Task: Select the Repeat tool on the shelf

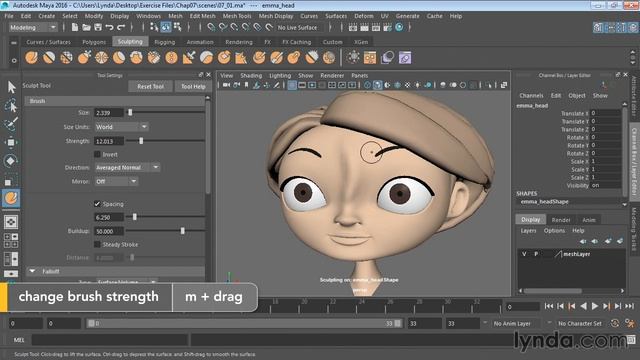Action: [171, 58]
